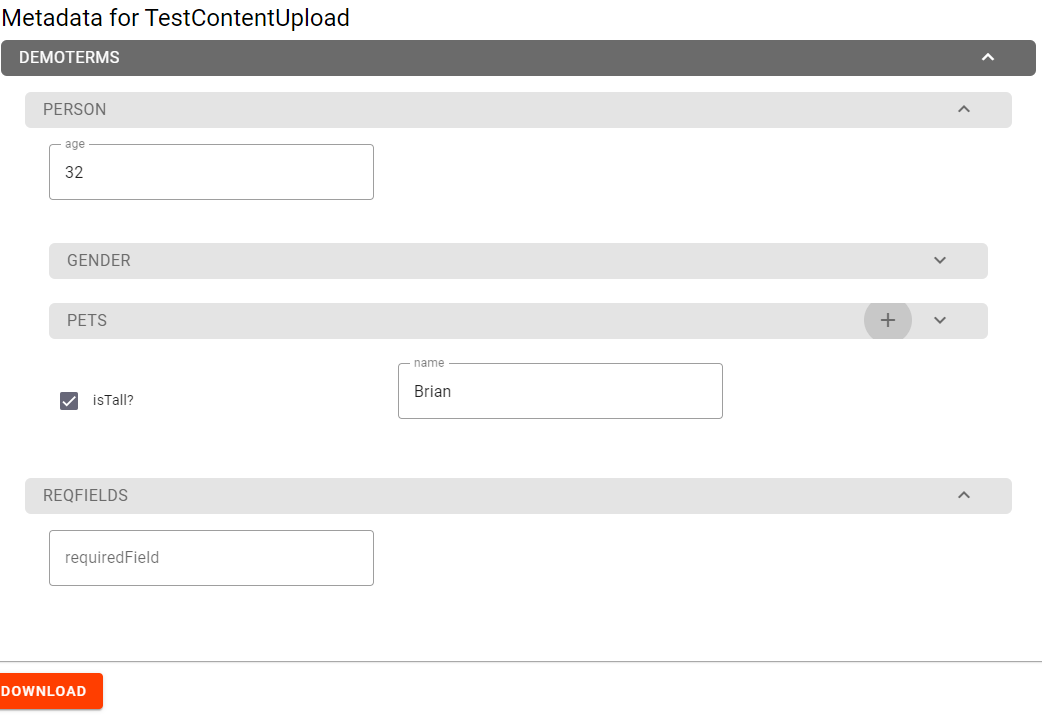Click the requiredField input box
This screenshot has height=723, width=1042.
(x=211, y=557)
